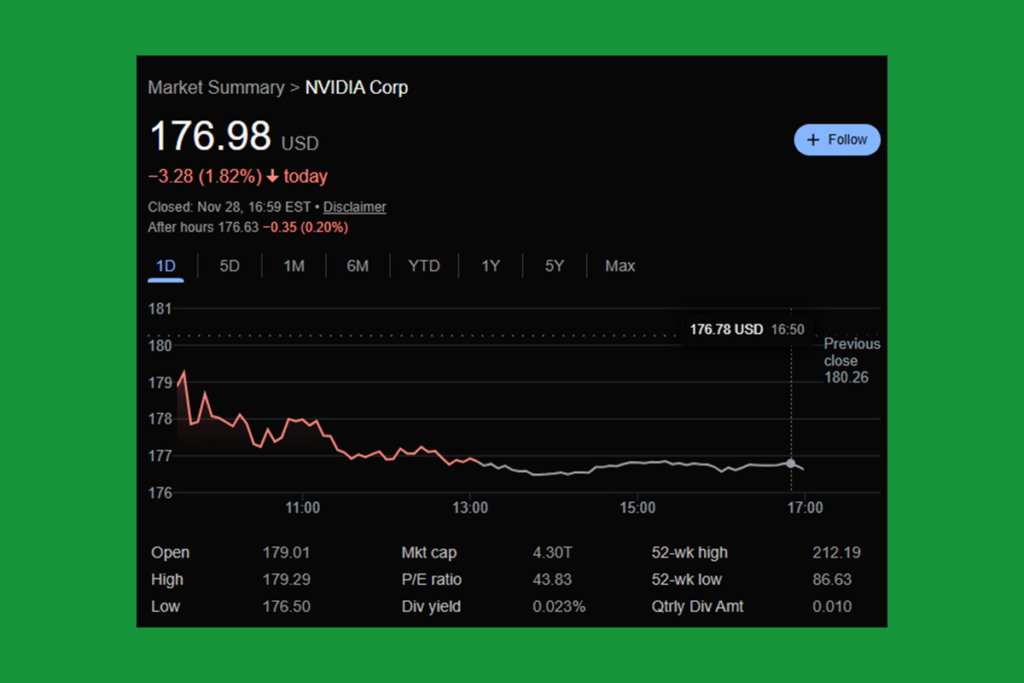Select the 5Y timeframe
1024x683 pixels.
tap(554, 266)
